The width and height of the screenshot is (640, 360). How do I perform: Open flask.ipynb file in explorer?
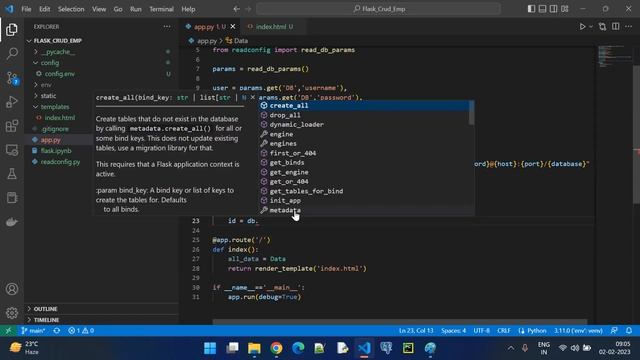pyautogui.click(x=56, y=151)
